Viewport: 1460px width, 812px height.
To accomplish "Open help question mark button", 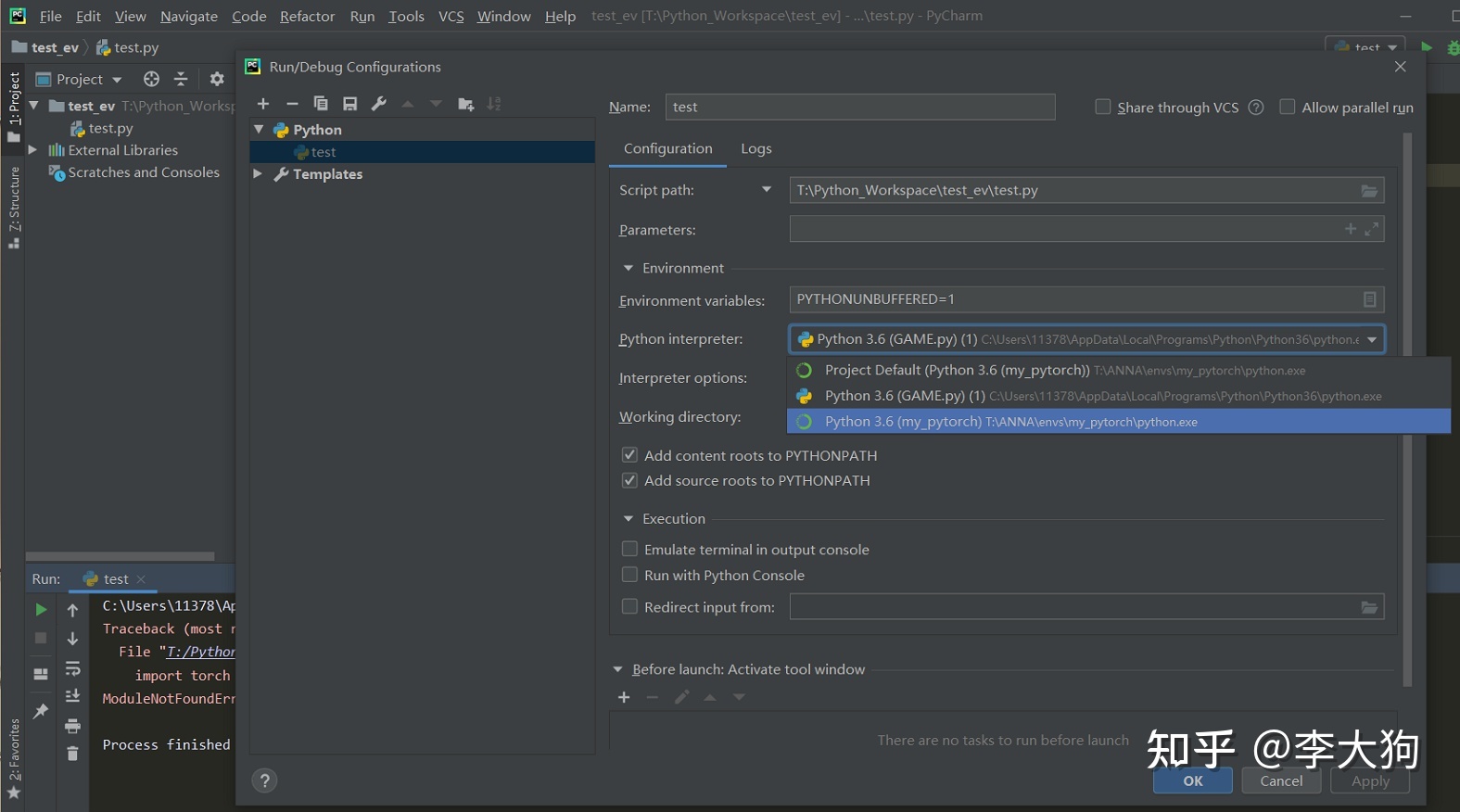I will 264,780.
